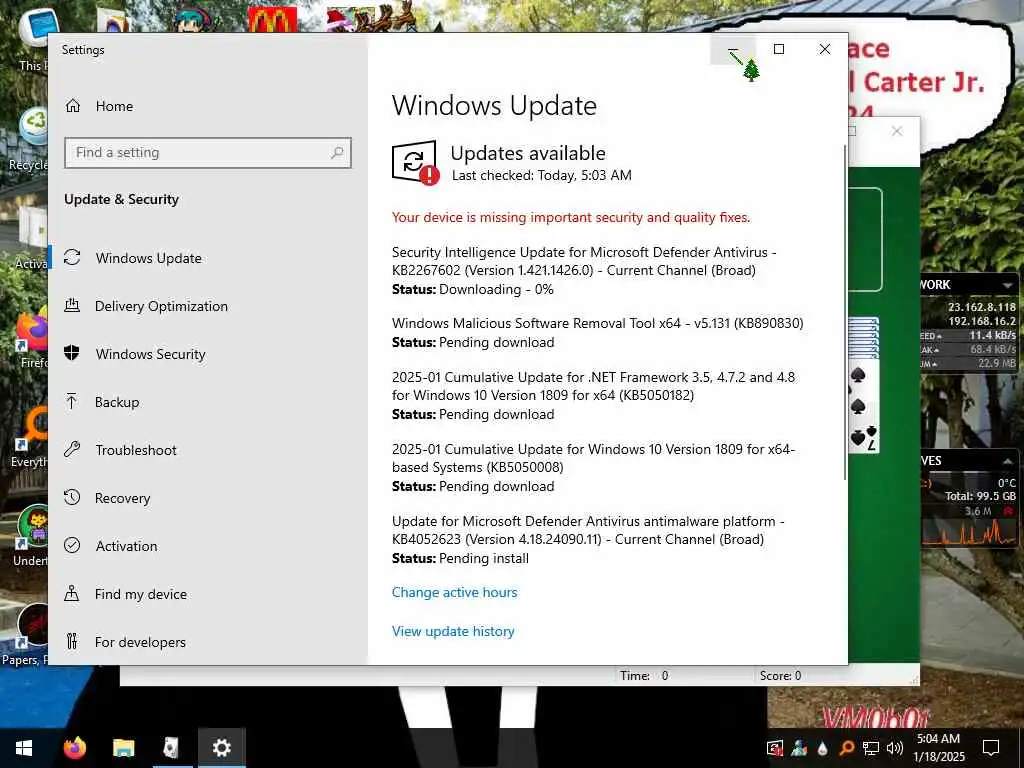The image size is (1024, 768).
Task: Click the Last checked: Today, 5:03 AM text
Action: (541, 175)
